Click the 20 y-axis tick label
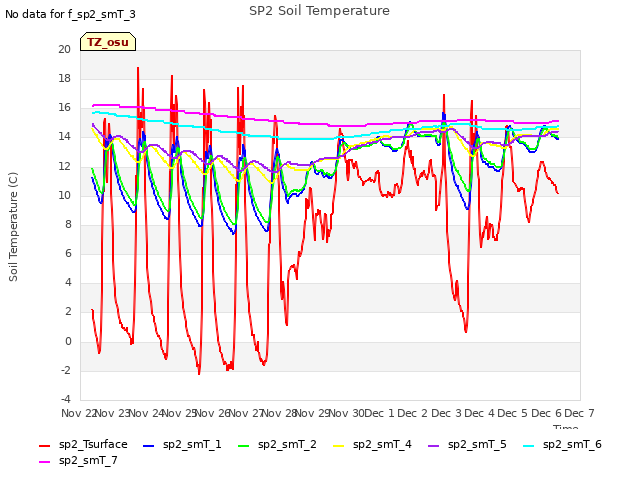Image resolution: width=640 pixels, height=480 pixels. [x=64, y=49]
